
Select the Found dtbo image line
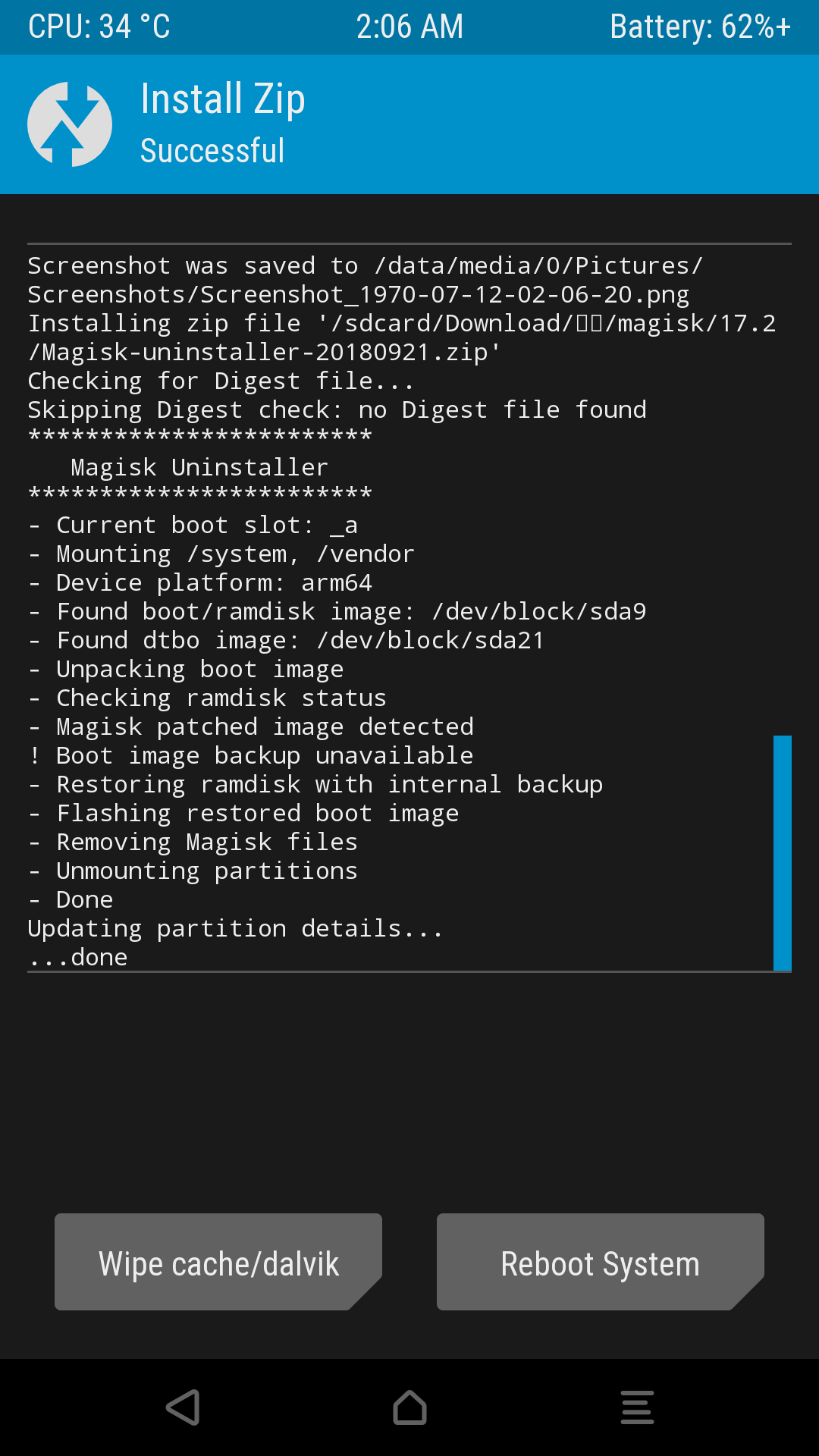pyautogui.click(x=286, y=640)
